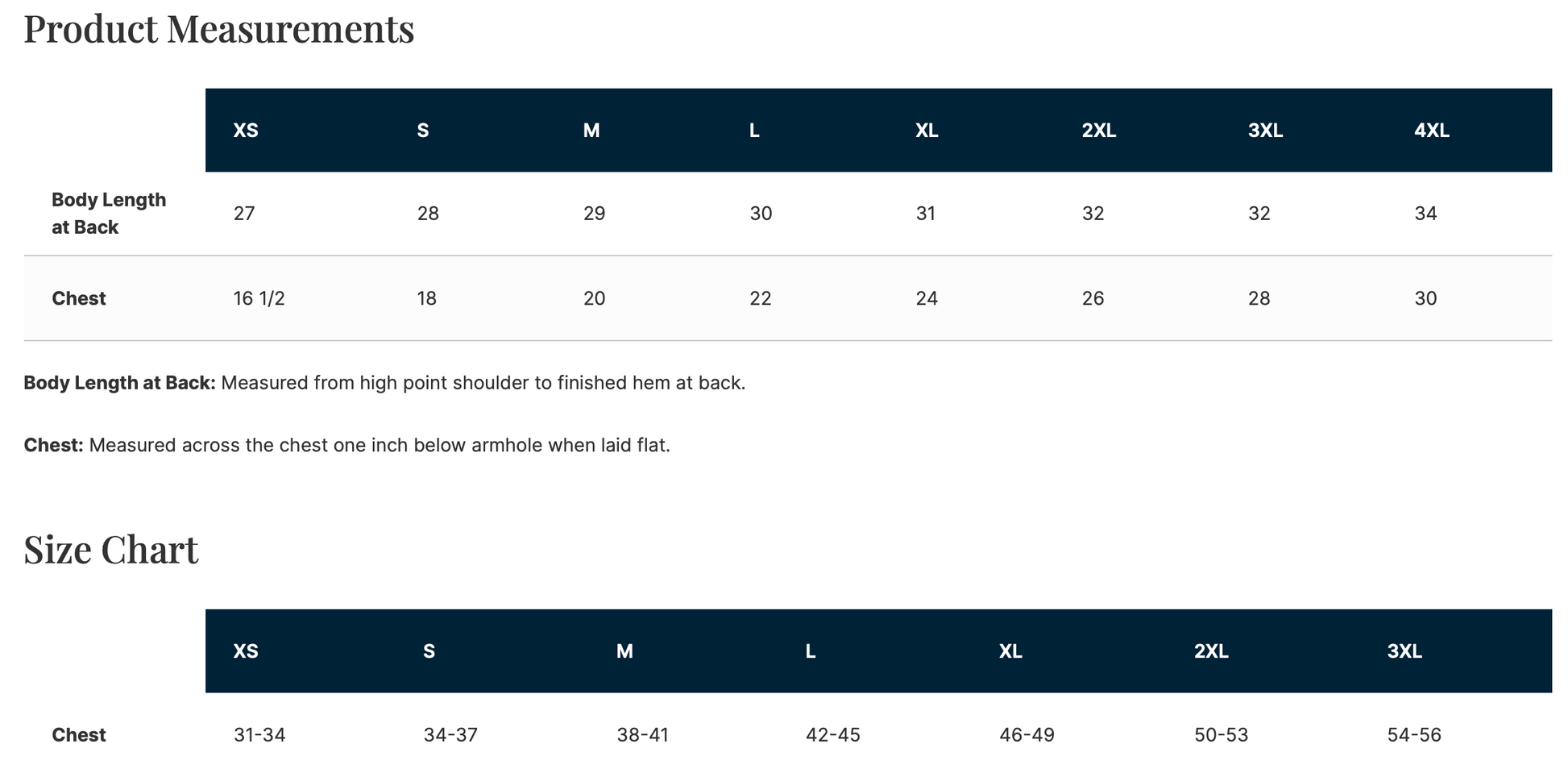Select the 31-34 chest range cell
The width and height of the screenshot is (1568, 773).
[259, 735]
